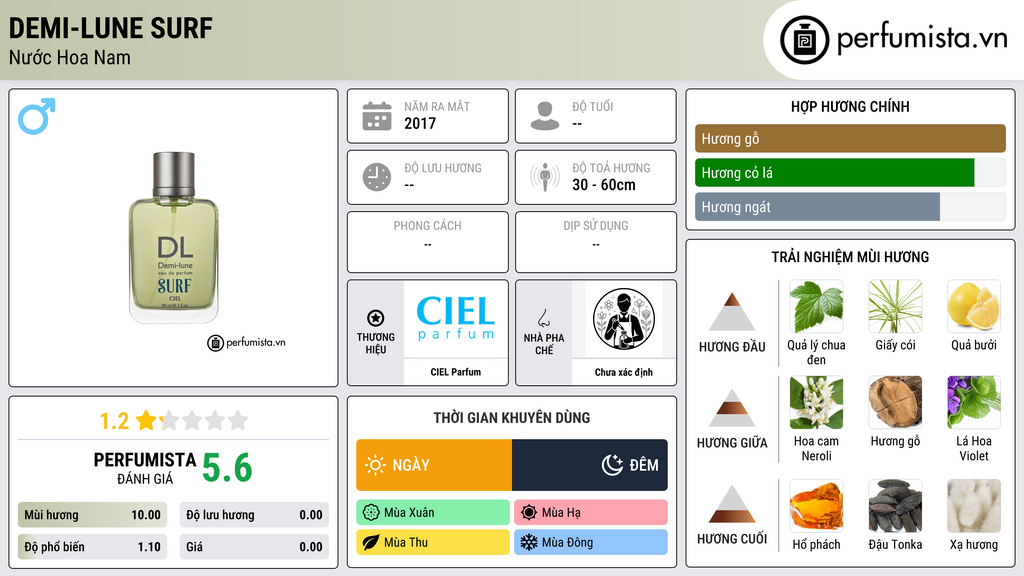Open the Hoa cam Neroli note image
Screen dimensions: 1024x576
(x=816, y=403)
